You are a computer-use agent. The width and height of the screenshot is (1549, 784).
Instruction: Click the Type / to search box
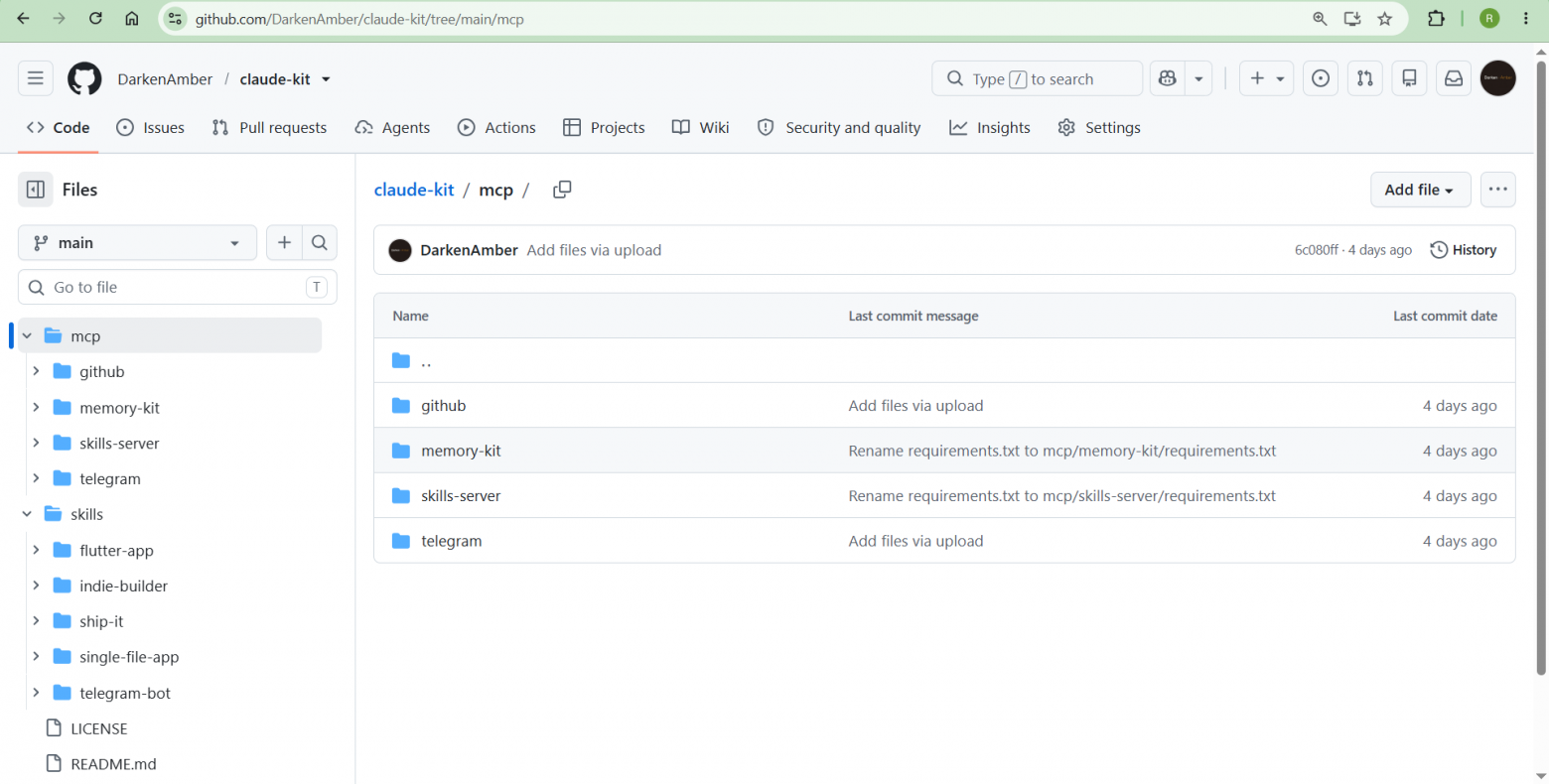[1037, 78]
